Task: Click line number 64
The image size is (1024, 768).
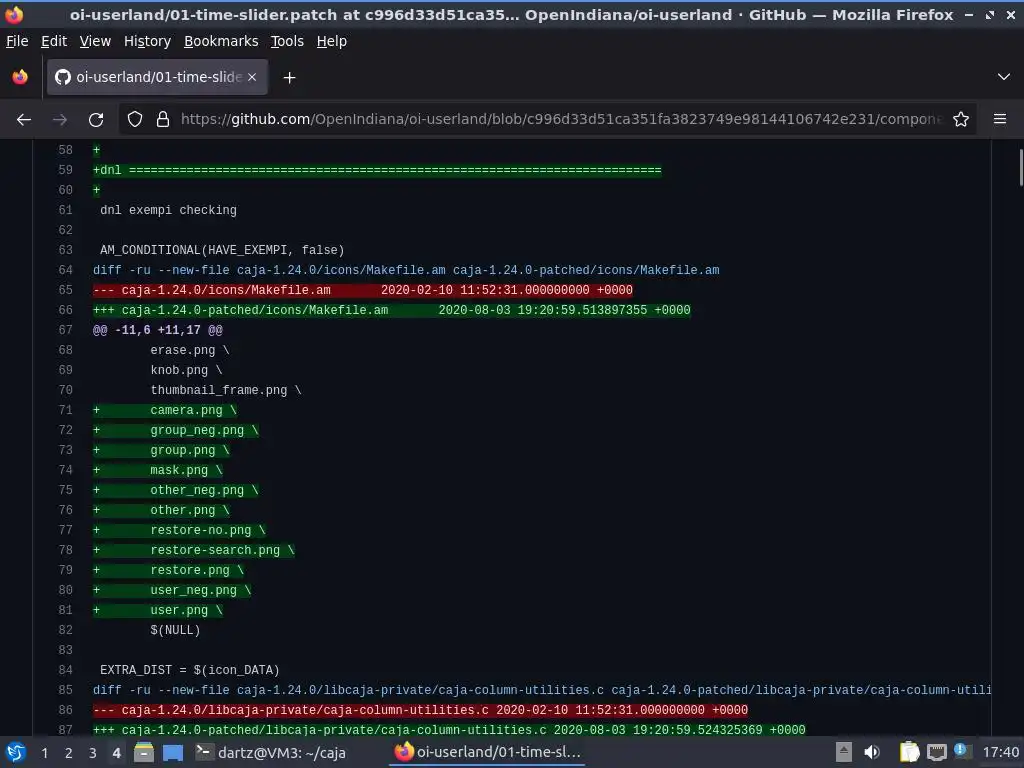Action: click(x=65, y=270)
